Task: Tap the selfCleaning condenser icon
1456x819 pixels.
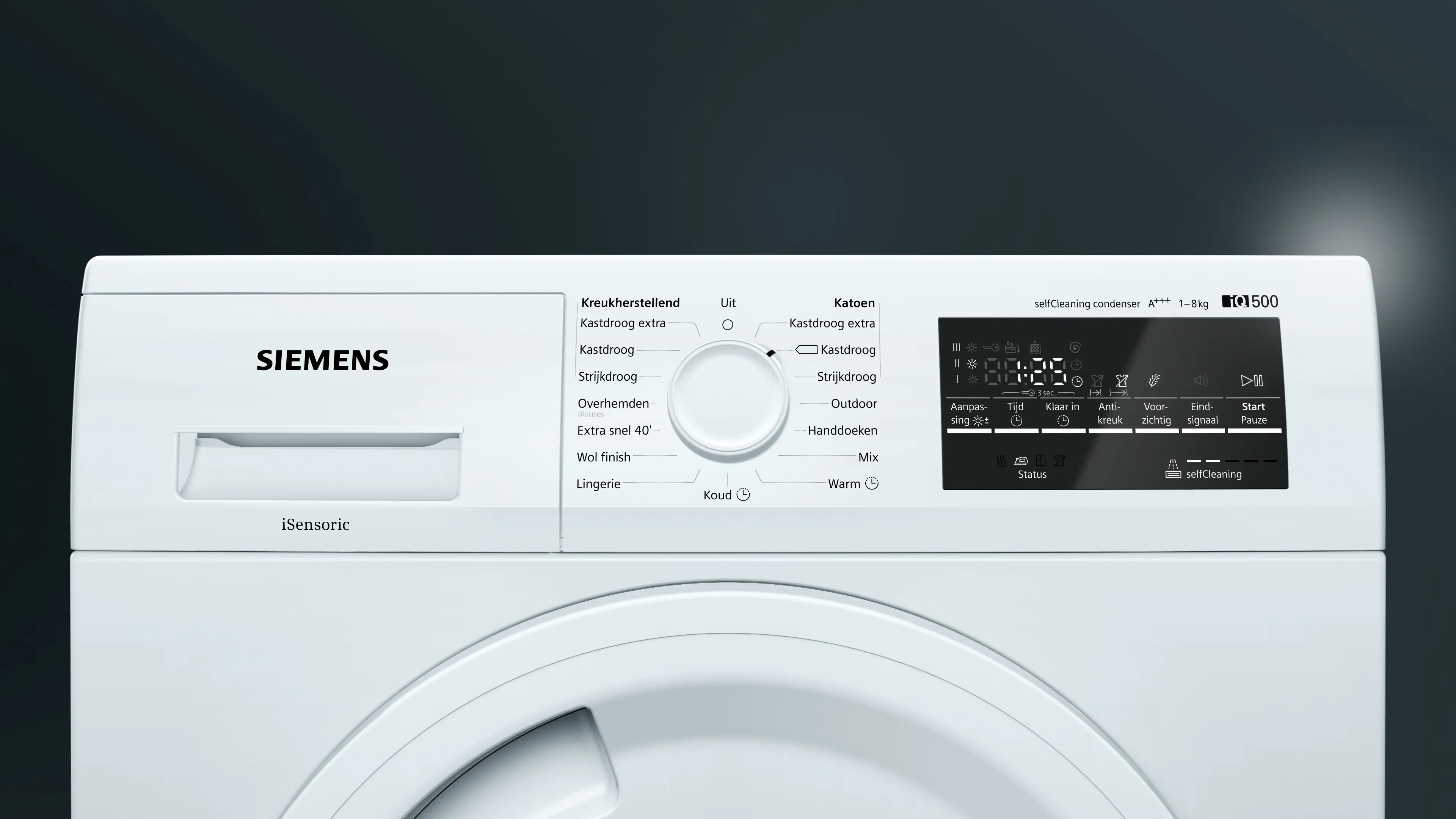Action: [1174, 469]
